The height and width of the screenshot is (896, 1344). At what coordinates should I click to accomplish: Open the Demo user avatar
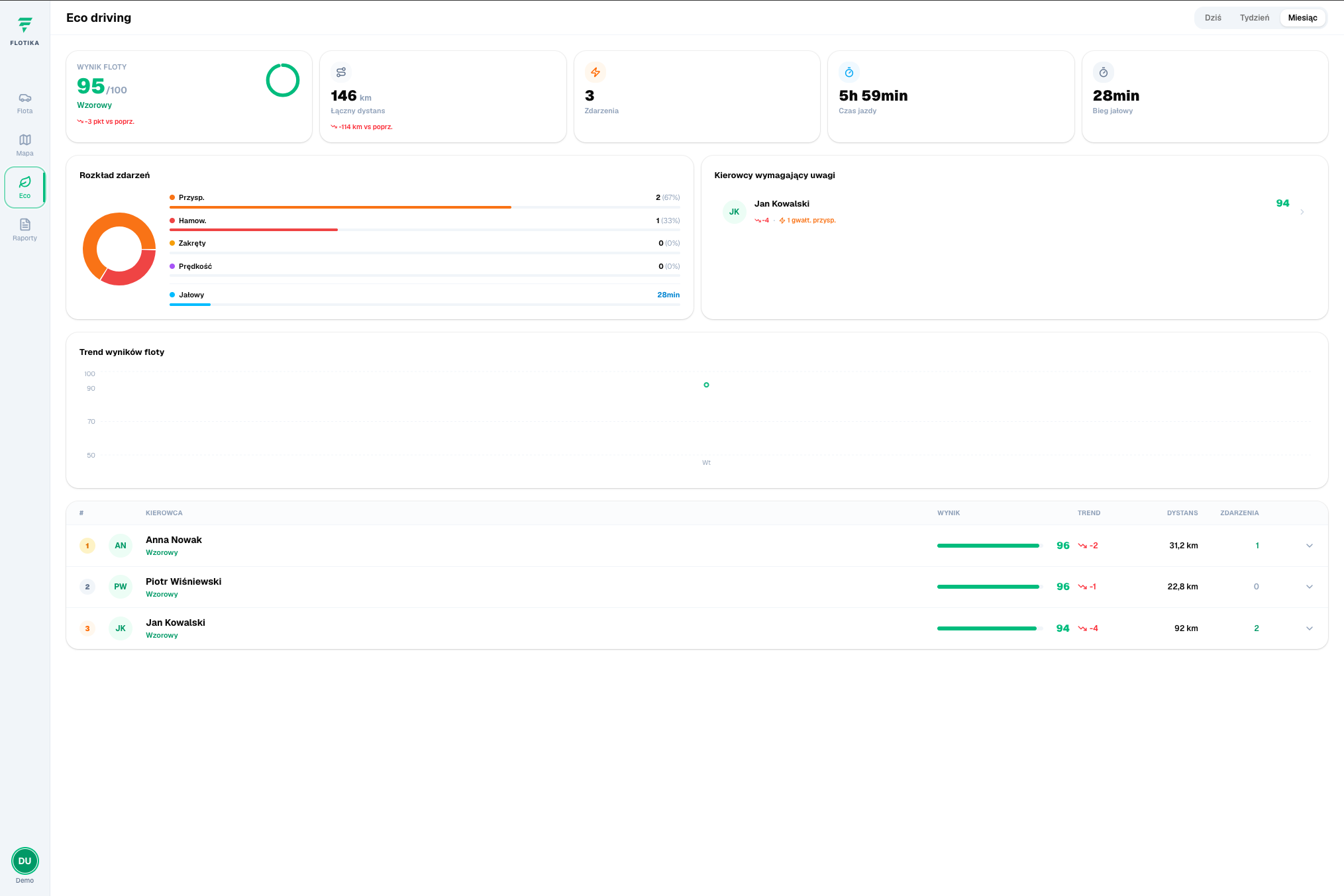tap(25, 861)
